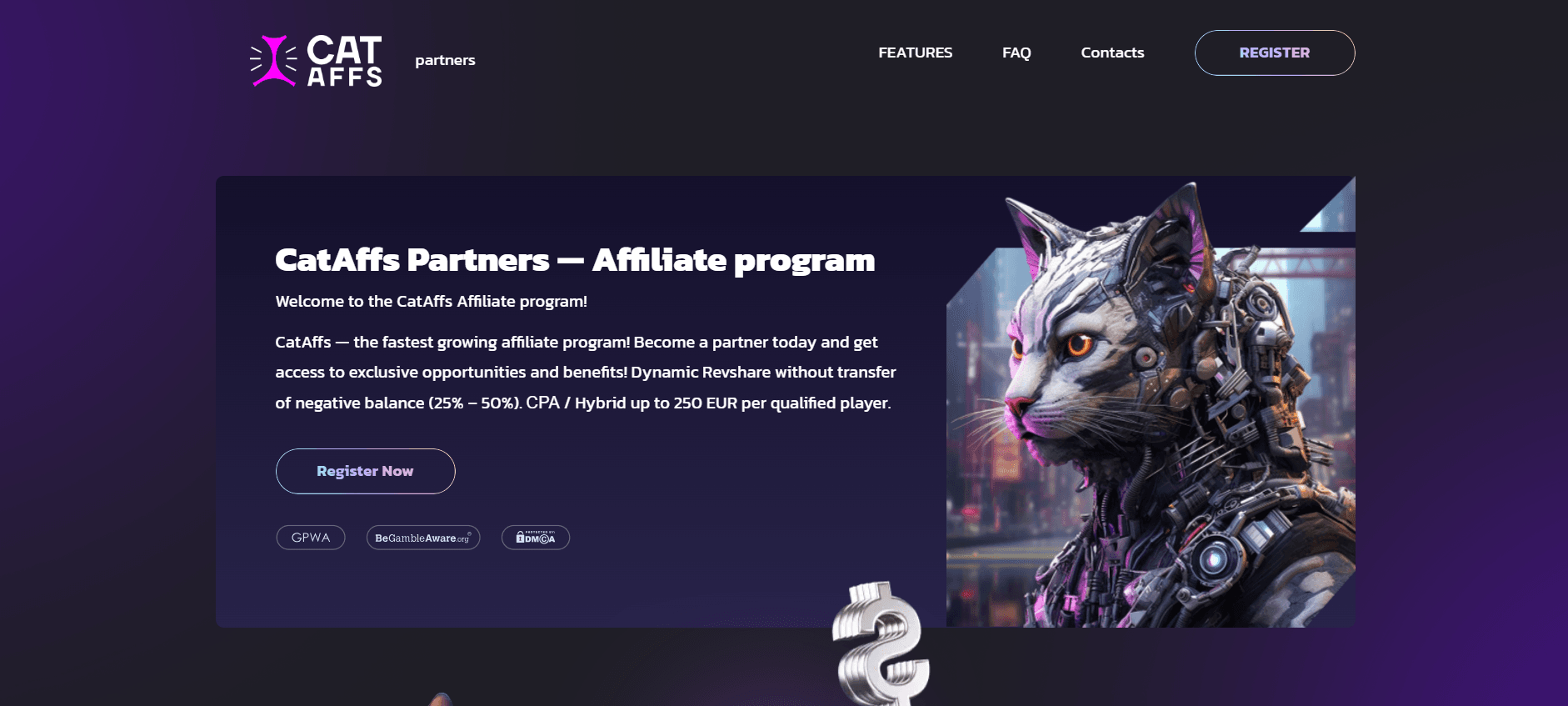
Task: Click the 'partners' label beside logo
Action: [x=445, y=60]
